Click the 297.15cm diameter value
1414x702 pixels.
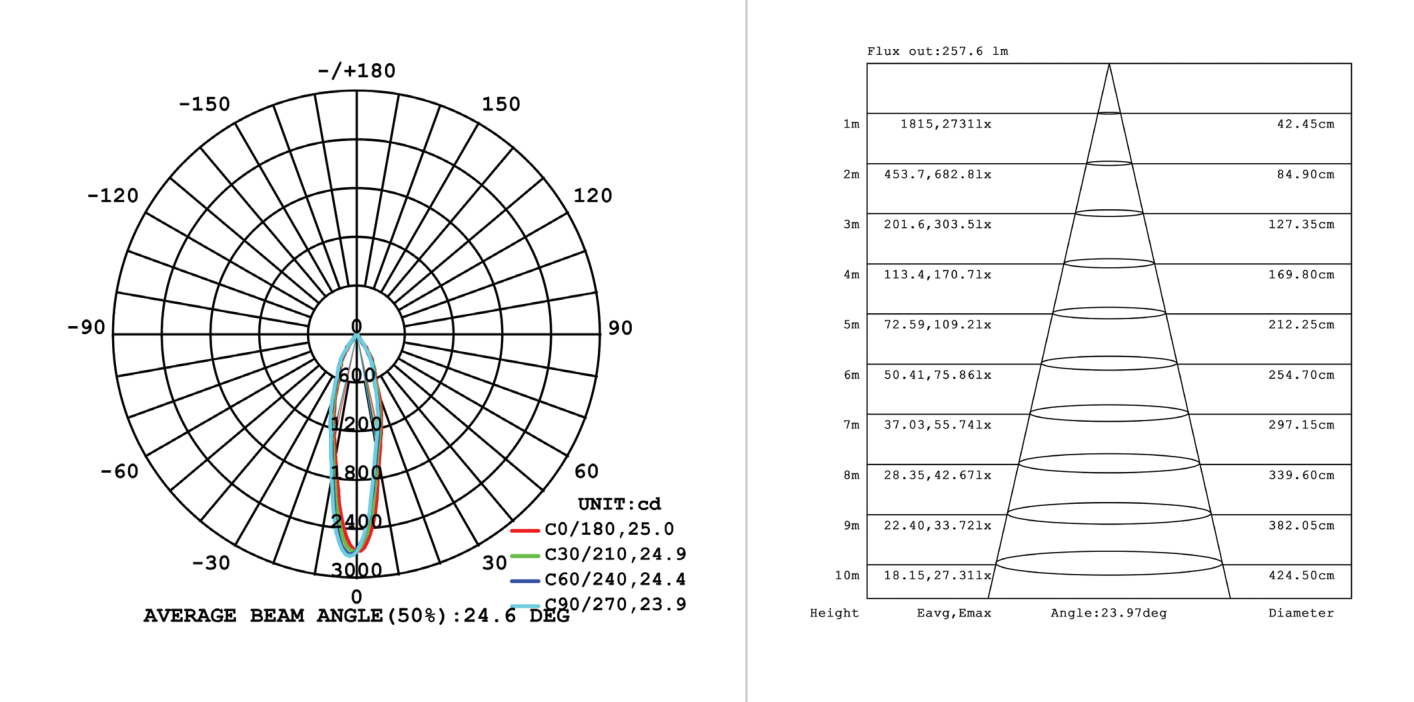click(x=1302, y=425)
